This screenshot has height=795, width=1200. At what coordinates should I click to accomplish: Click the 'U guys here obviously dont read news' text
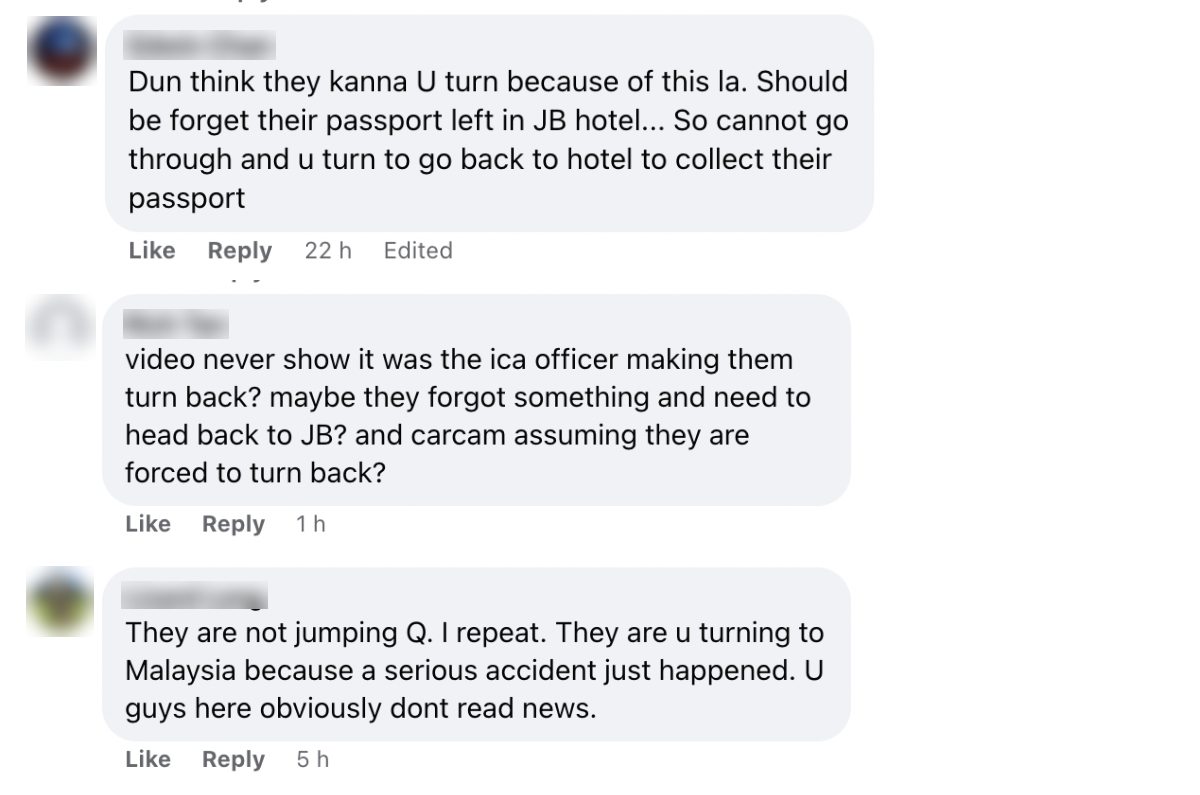tap(360, 709)
